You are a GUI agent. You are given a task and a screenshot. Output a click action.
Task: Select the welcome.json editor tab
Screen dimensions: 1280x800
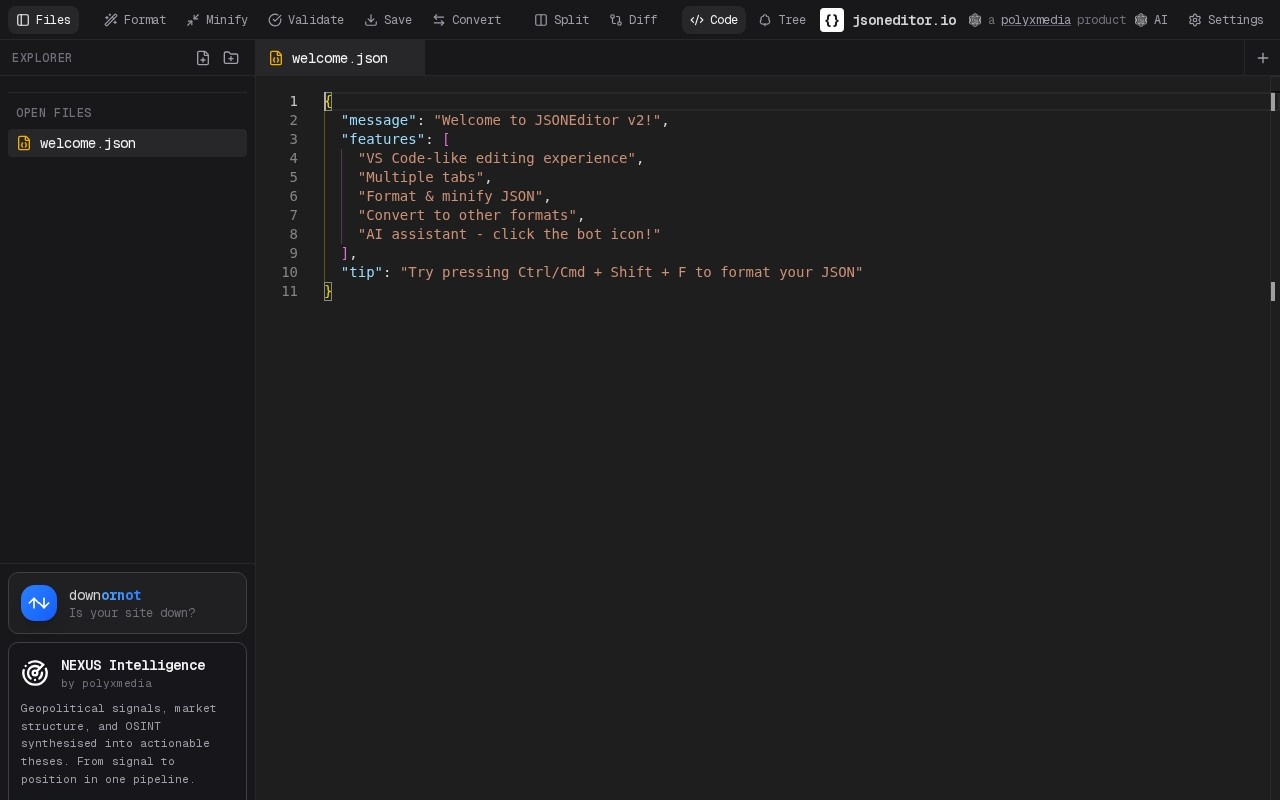coord(340,58)
